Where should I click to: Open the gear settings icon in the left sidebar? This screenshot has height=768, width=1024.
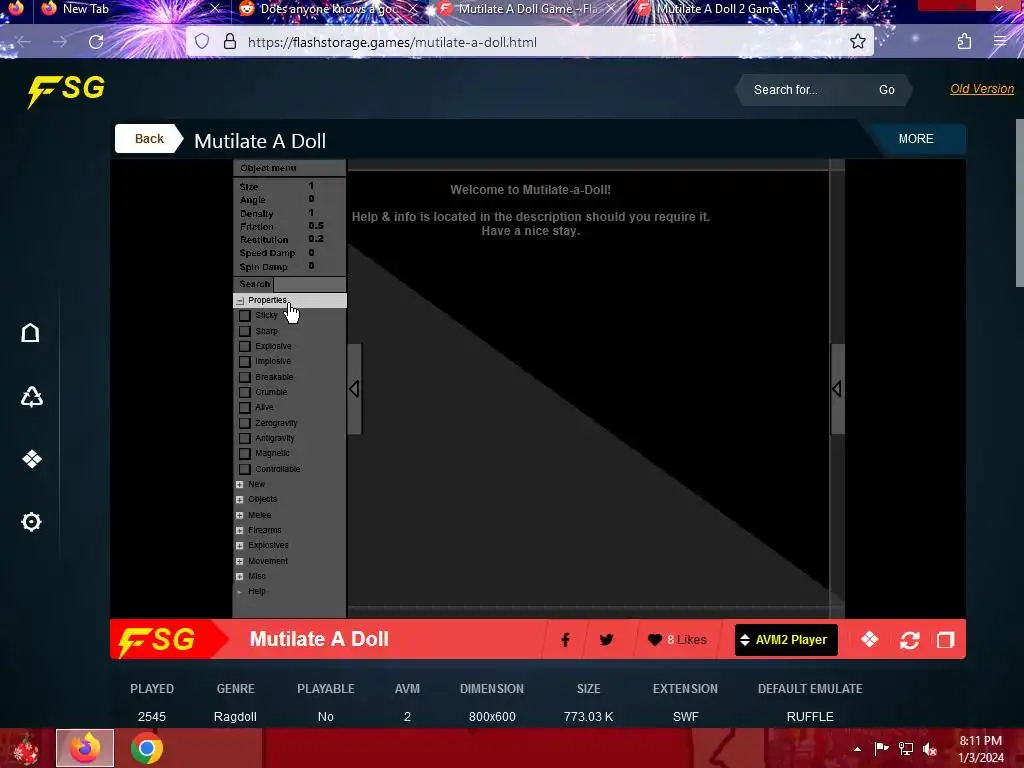[31, 522]
